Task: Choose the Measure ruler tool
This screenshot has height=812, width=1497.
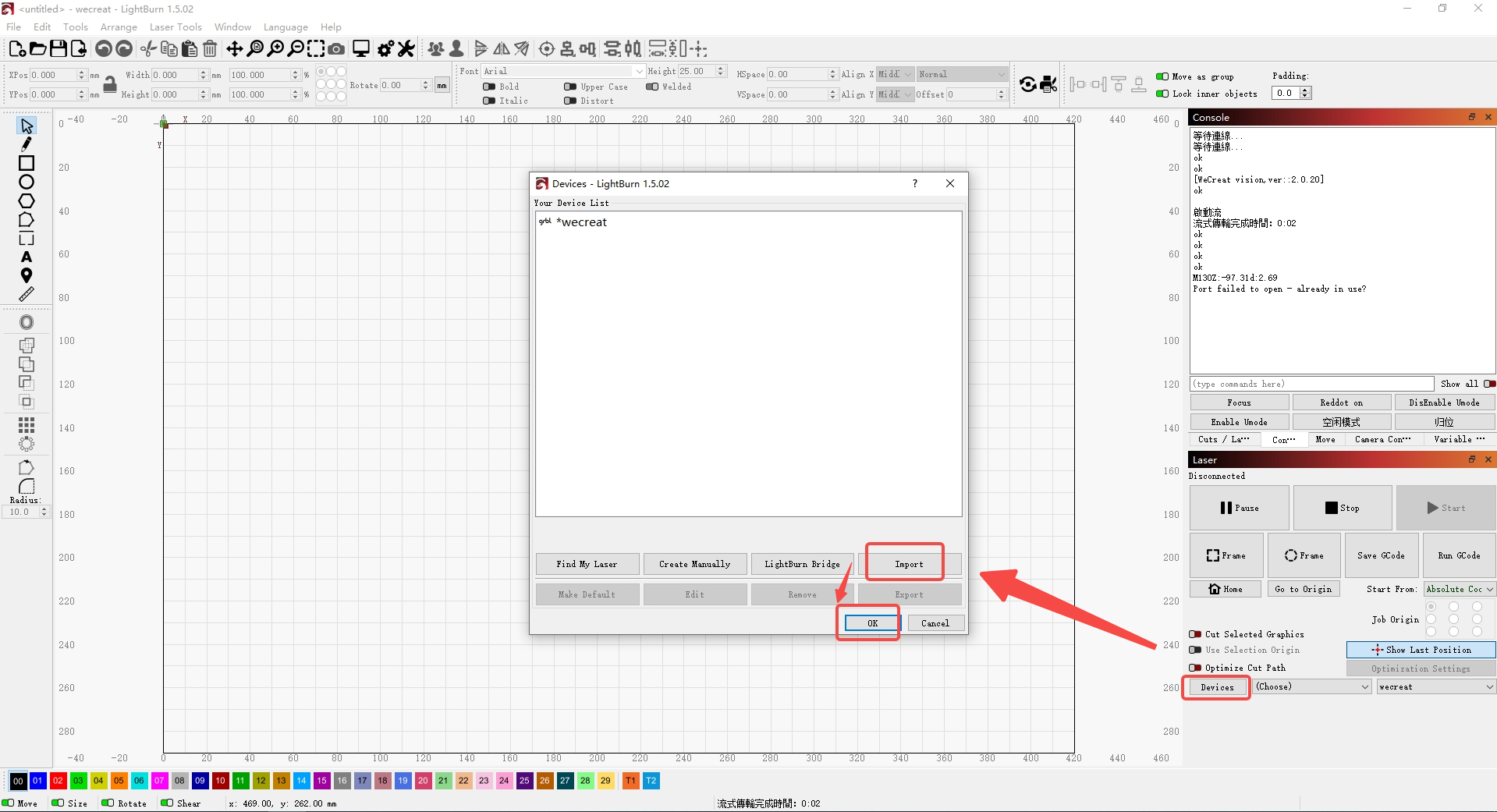Action: (27, 294)
